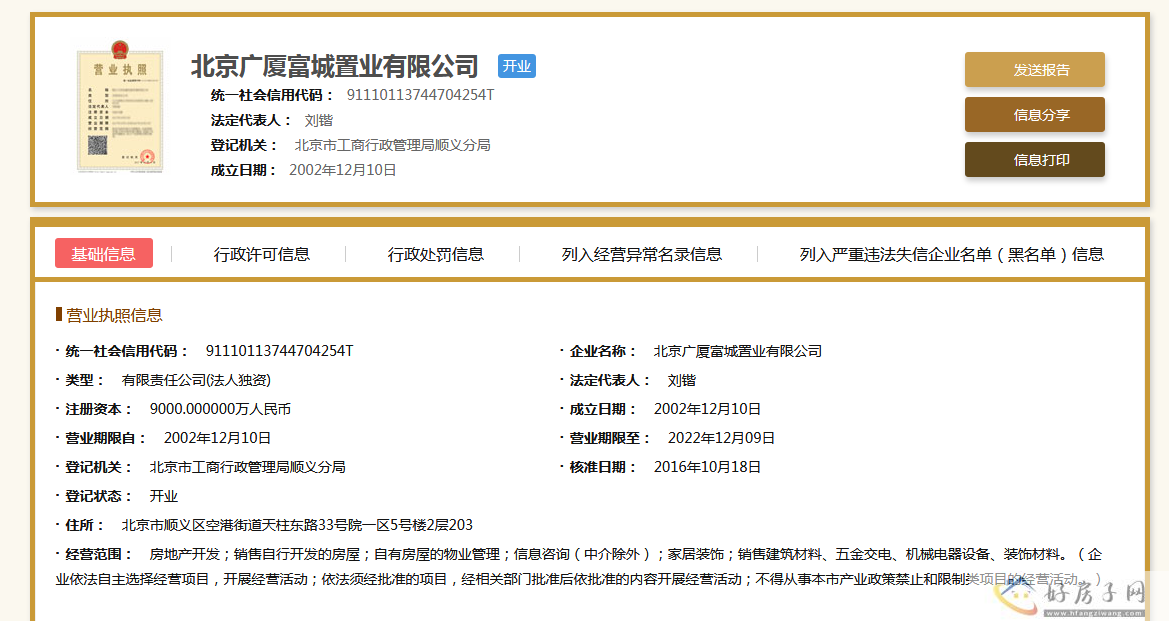
Task: Click the header credit code 91110113744704254T
Action: pyautogui.click(x=420, y=95)
